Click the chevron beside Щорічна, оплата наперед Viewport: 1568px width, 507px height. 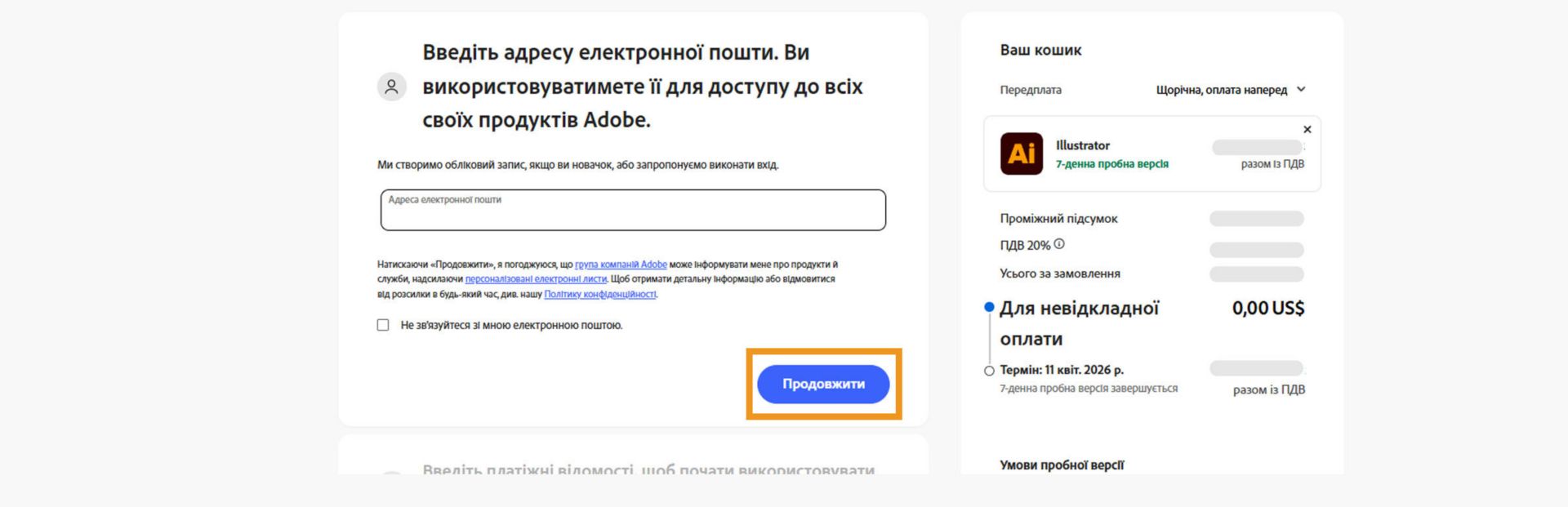(x=1302, y=89)
